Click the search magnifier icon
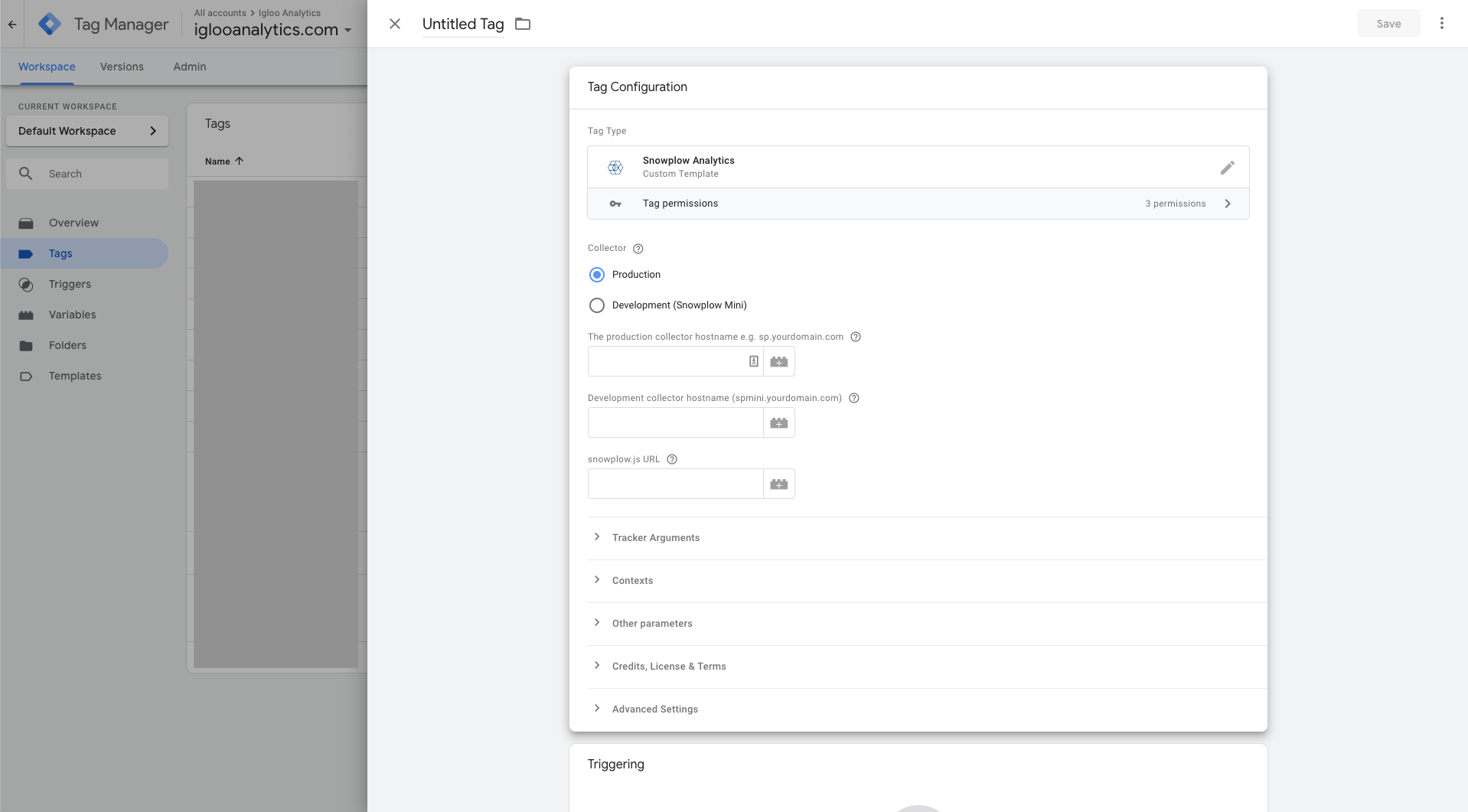 point(26,174)
